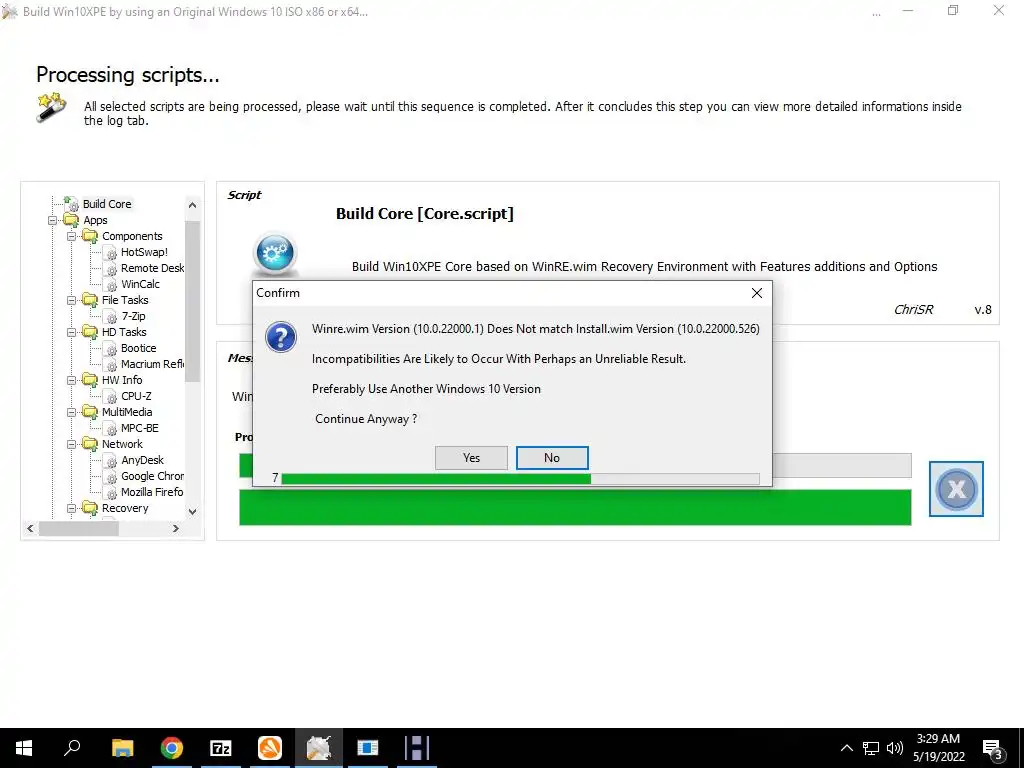Collapse the HD Tasks folder node
Screen dimensions: 1024x768
(x=72, y=332)
